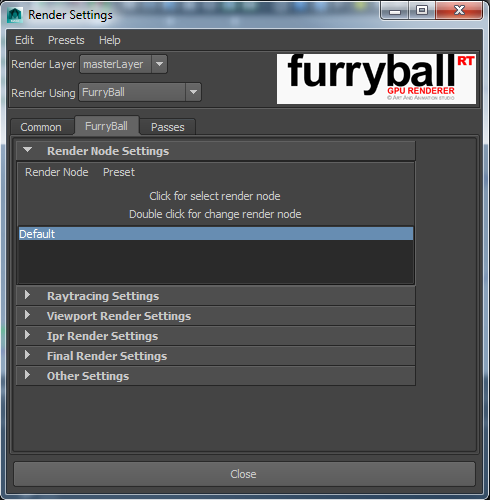Select the Default render node entry
This screenshot has width=490, height=500.
216,234
